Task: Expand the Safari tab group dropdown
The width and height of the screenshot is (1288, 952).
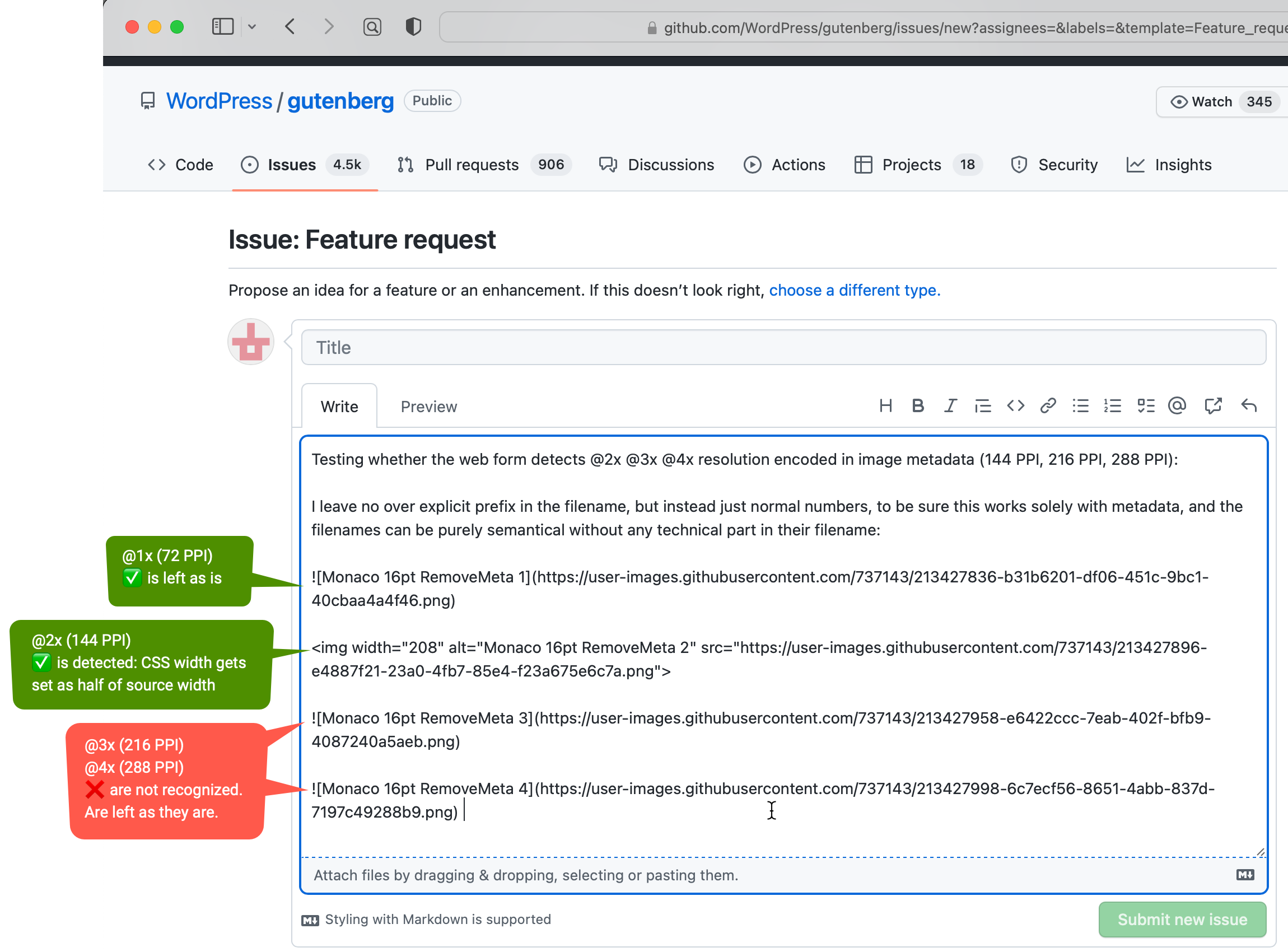Action: [x=253, y=26]
